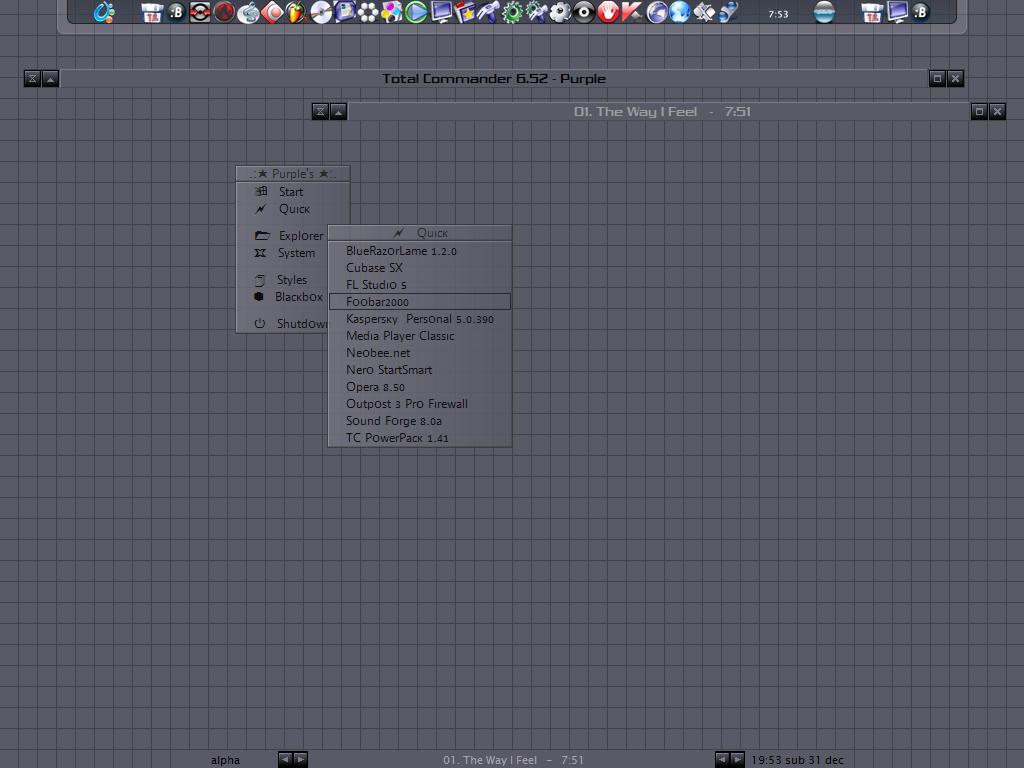1024x768 pixels.
Task: Open the blue striped sphere icon
Action: 824,12
